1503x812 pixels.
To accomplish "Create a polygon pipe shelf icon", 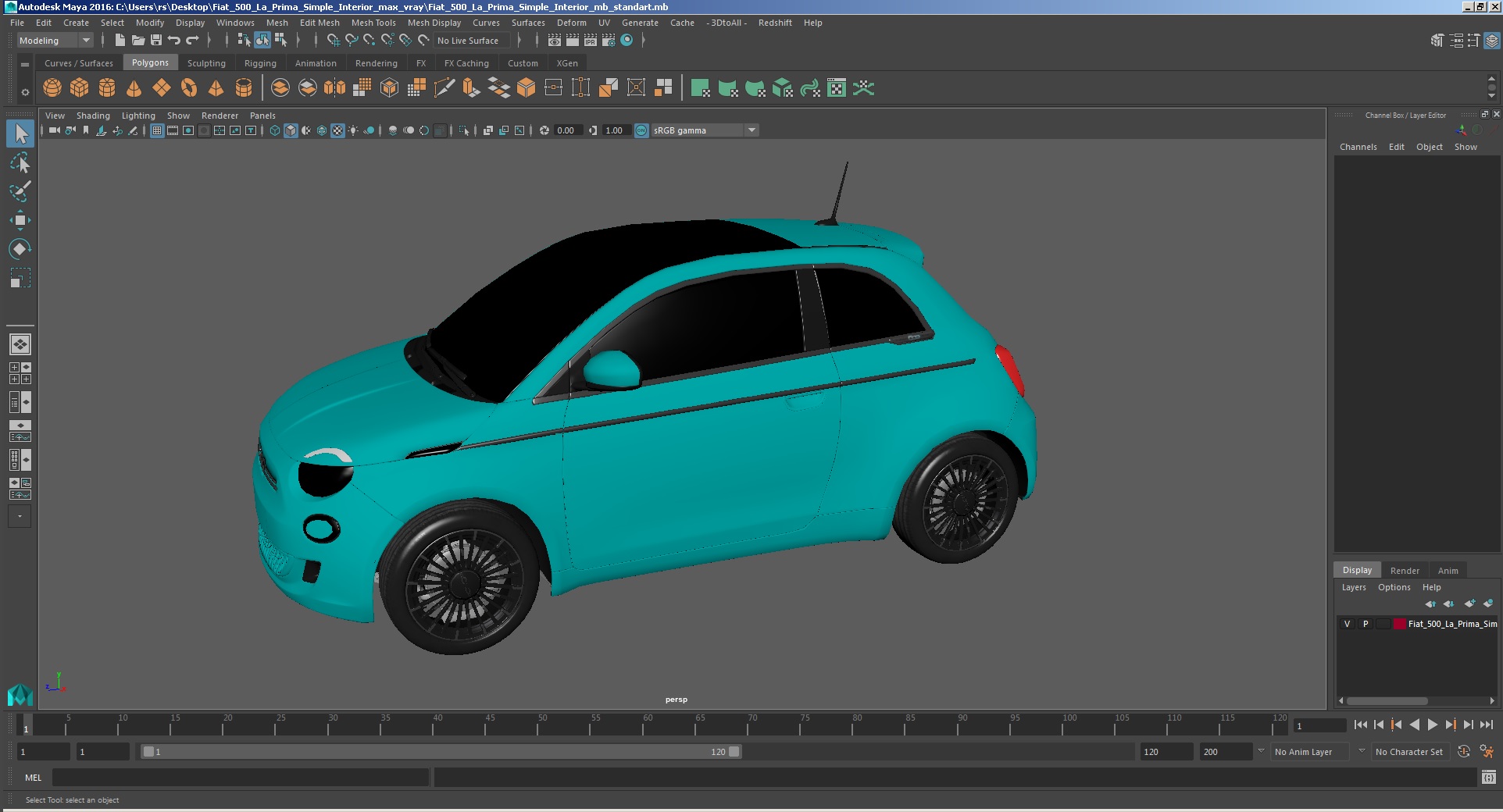I will coord(244,87).
